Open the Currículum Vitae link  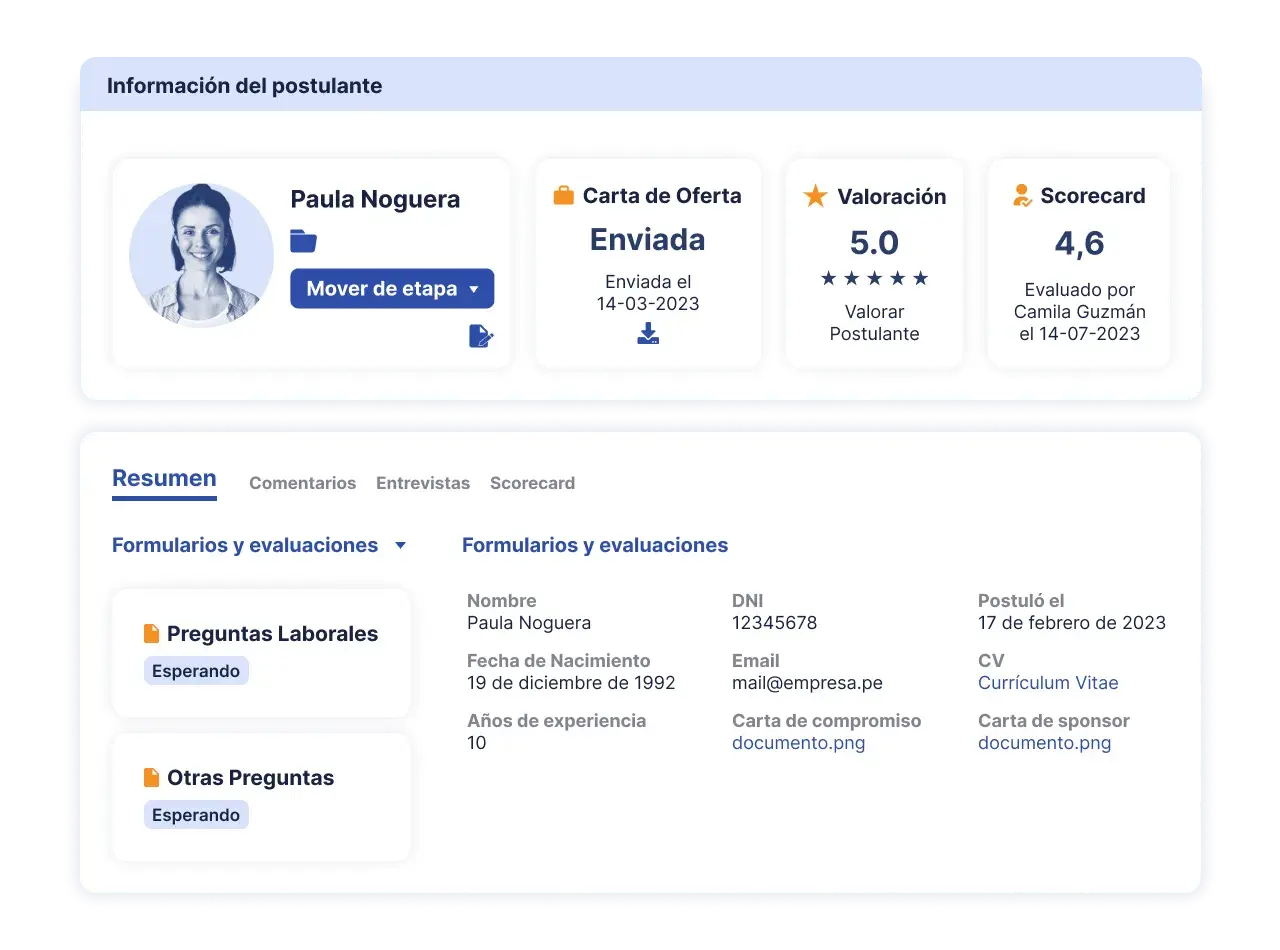click(1048, 683)
